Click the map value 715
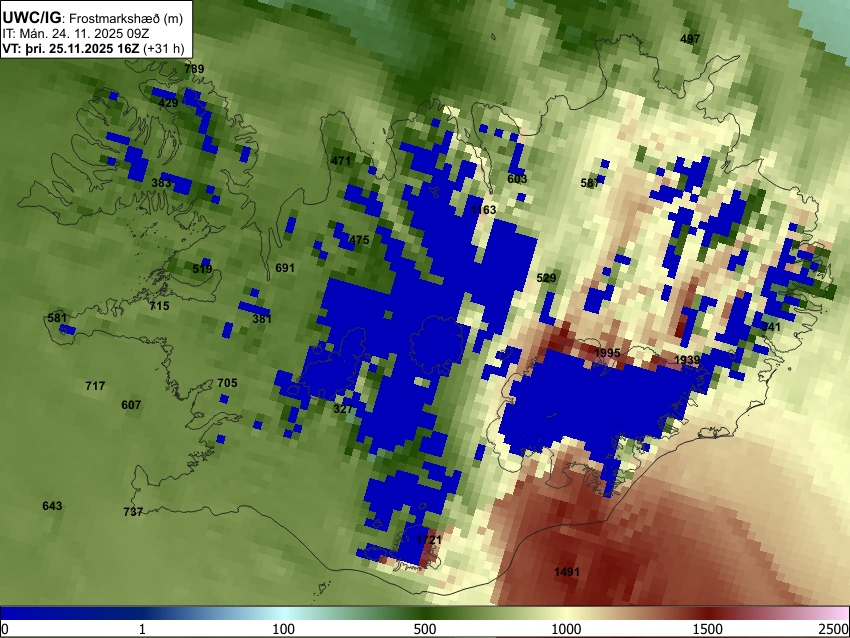 point(159,306)
